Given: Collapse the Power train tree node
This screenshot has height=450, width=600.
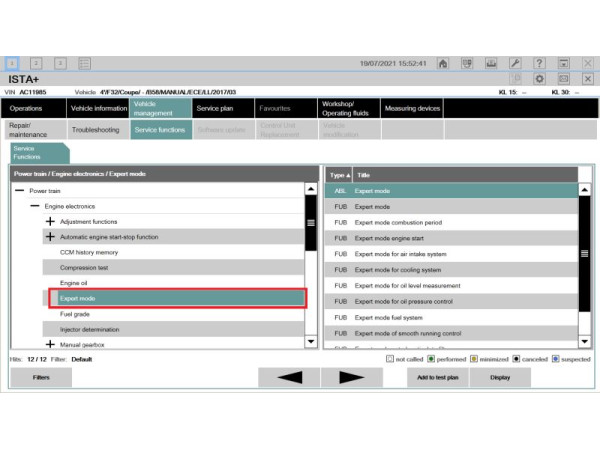Looking at the screenshot, I should point(19,190).
